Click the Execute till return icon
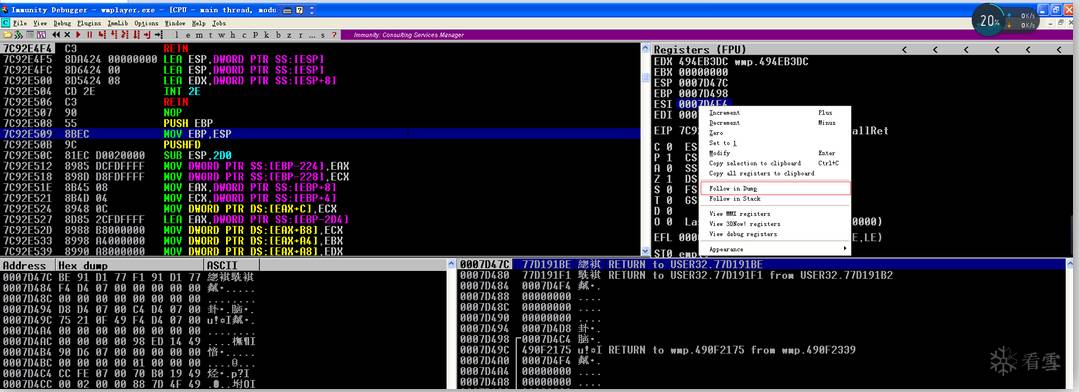The width and height of the screenshot is (1079, 392). coord(147,35)
